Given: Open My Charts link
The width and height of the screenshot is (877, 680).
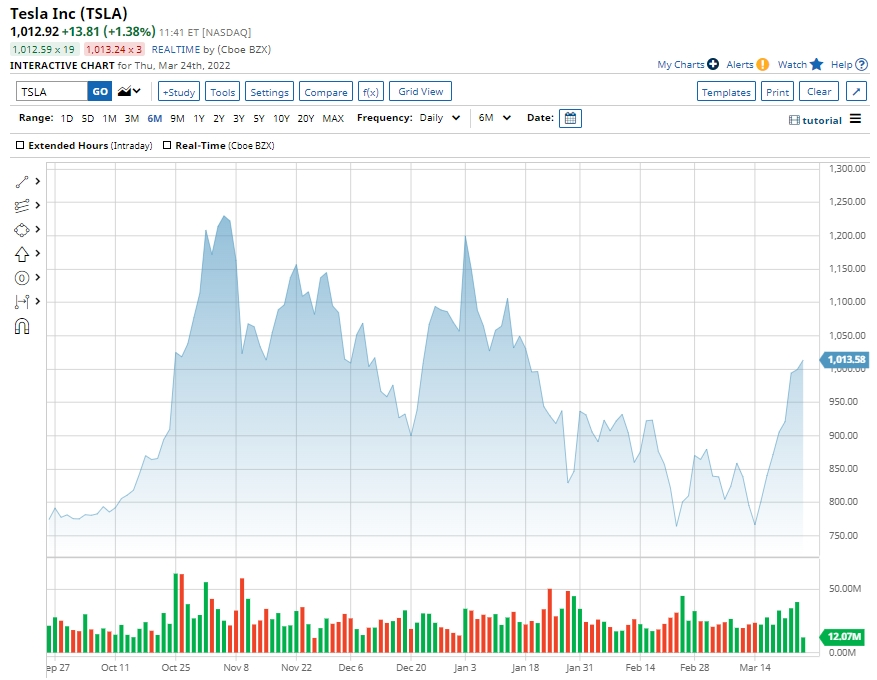Looking at the screenshot, I should tap(681, 64).
